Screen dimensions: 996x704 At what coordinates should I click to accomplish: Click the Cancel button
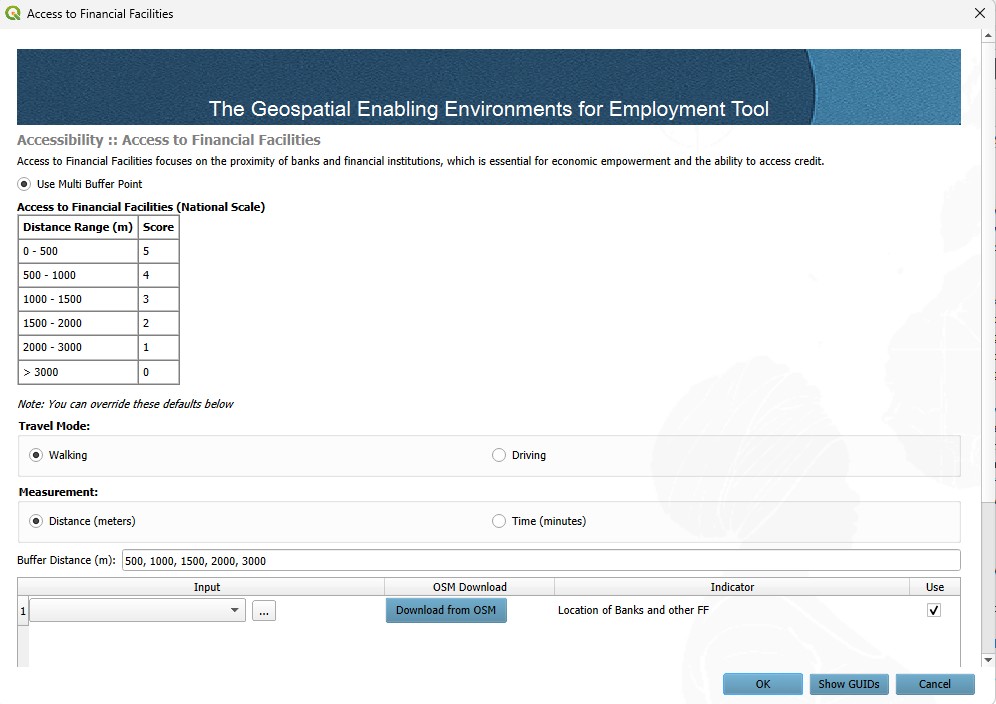pos(934,684)
